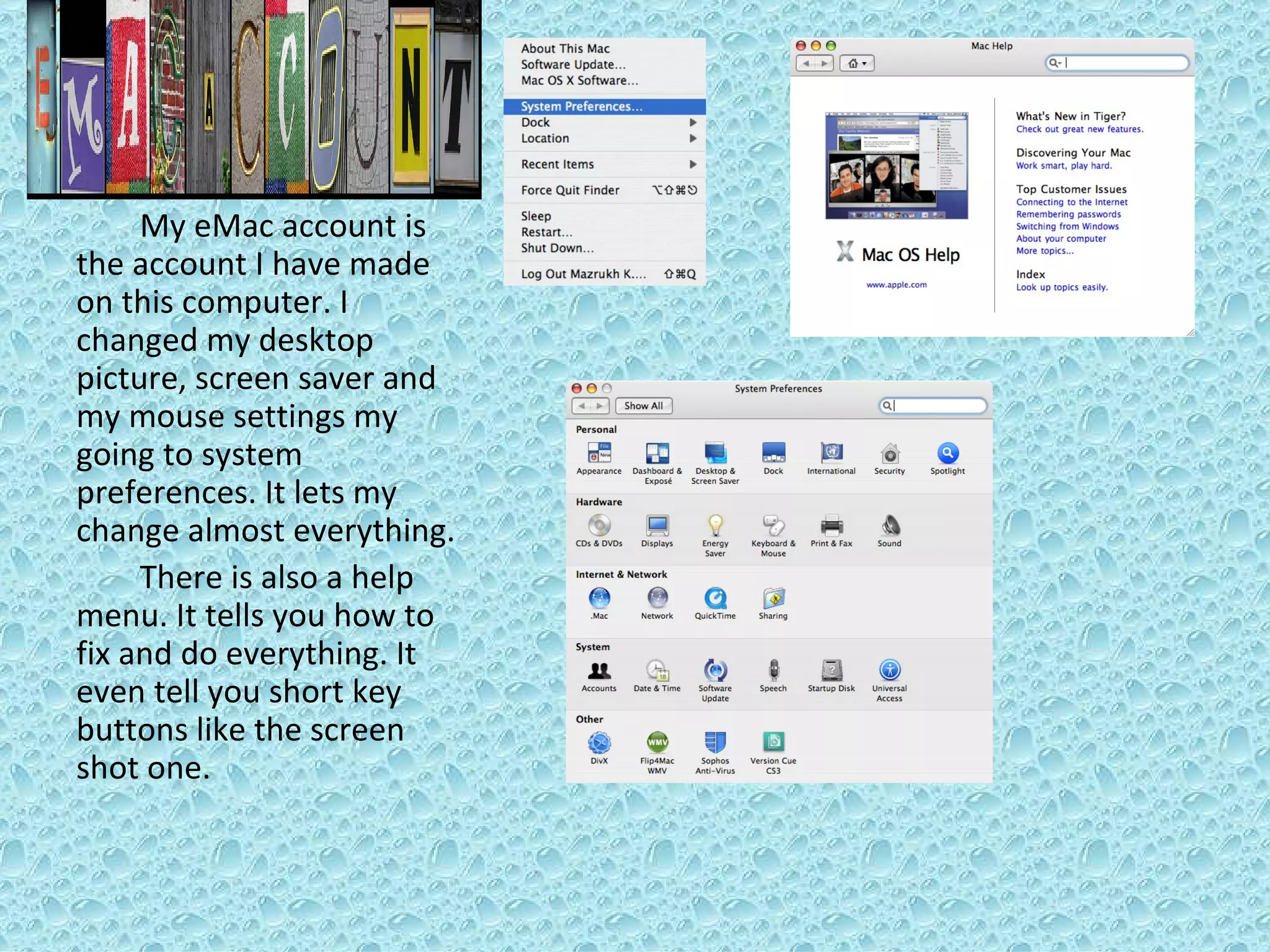Open Version Cue CS3 preferences
Screen dimensions: 1270x952
(773, 753)
